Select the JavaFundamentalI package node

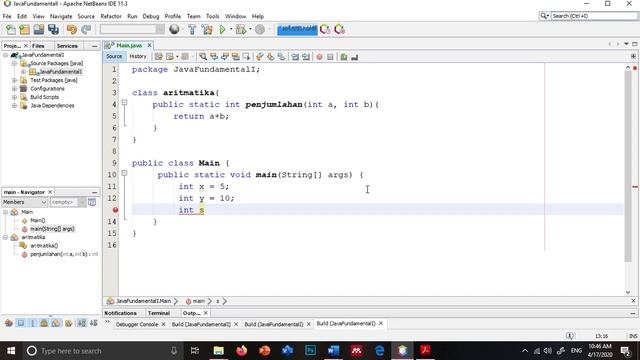[60, 72]
